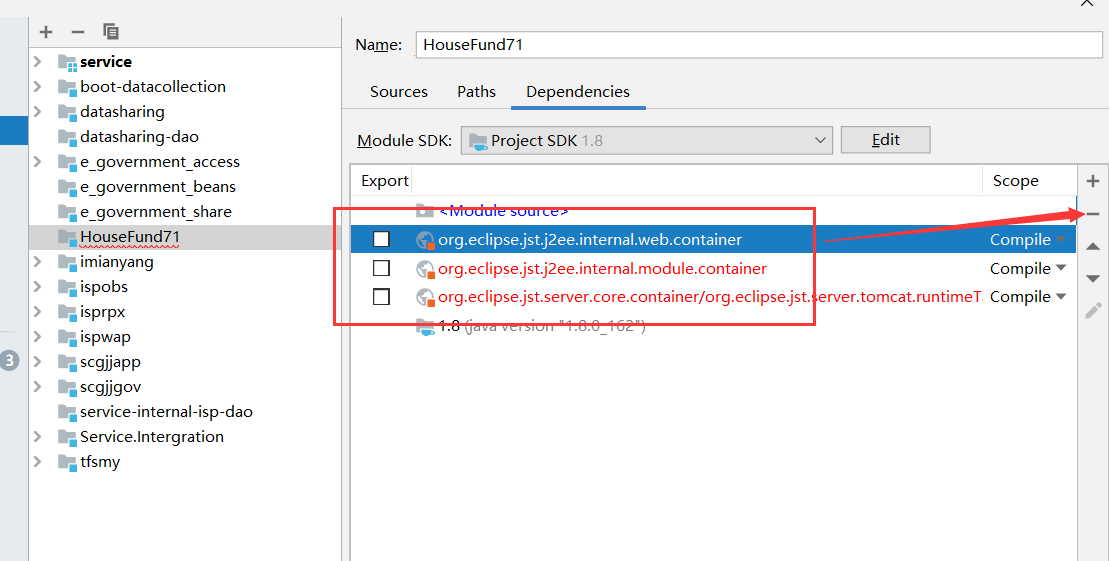Select the 1.8 java version entry

[x=542, y=326]
